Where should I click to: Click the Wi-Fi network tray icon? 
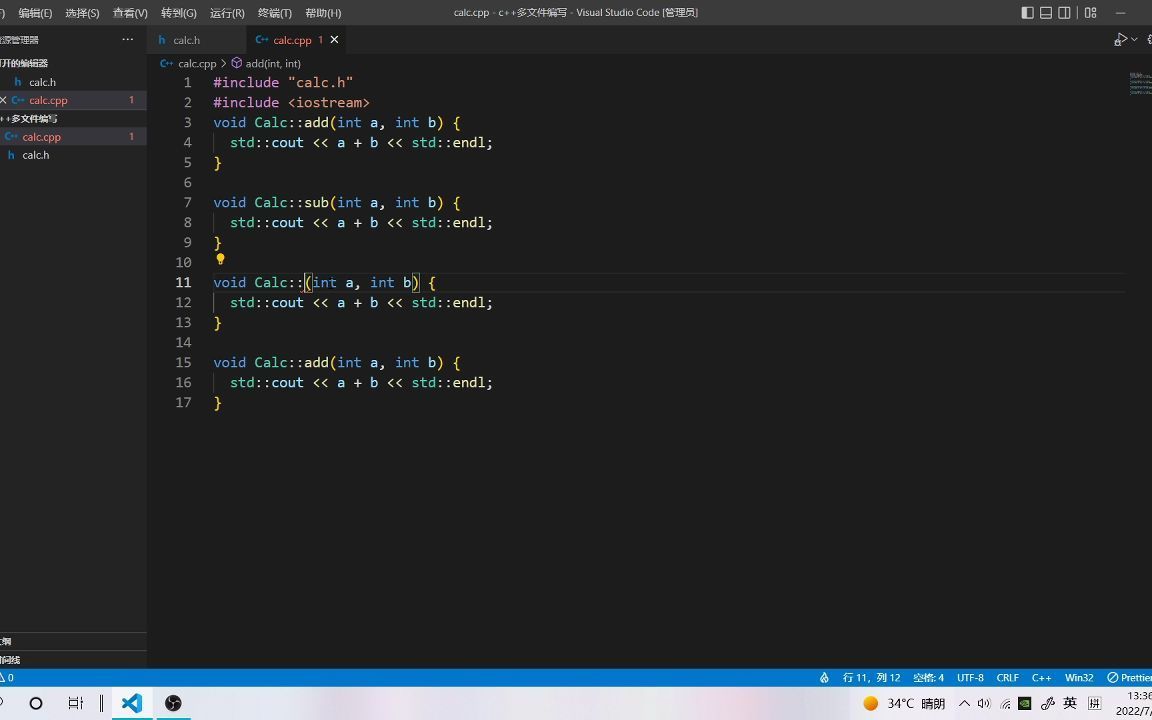tap(1005, 704)
